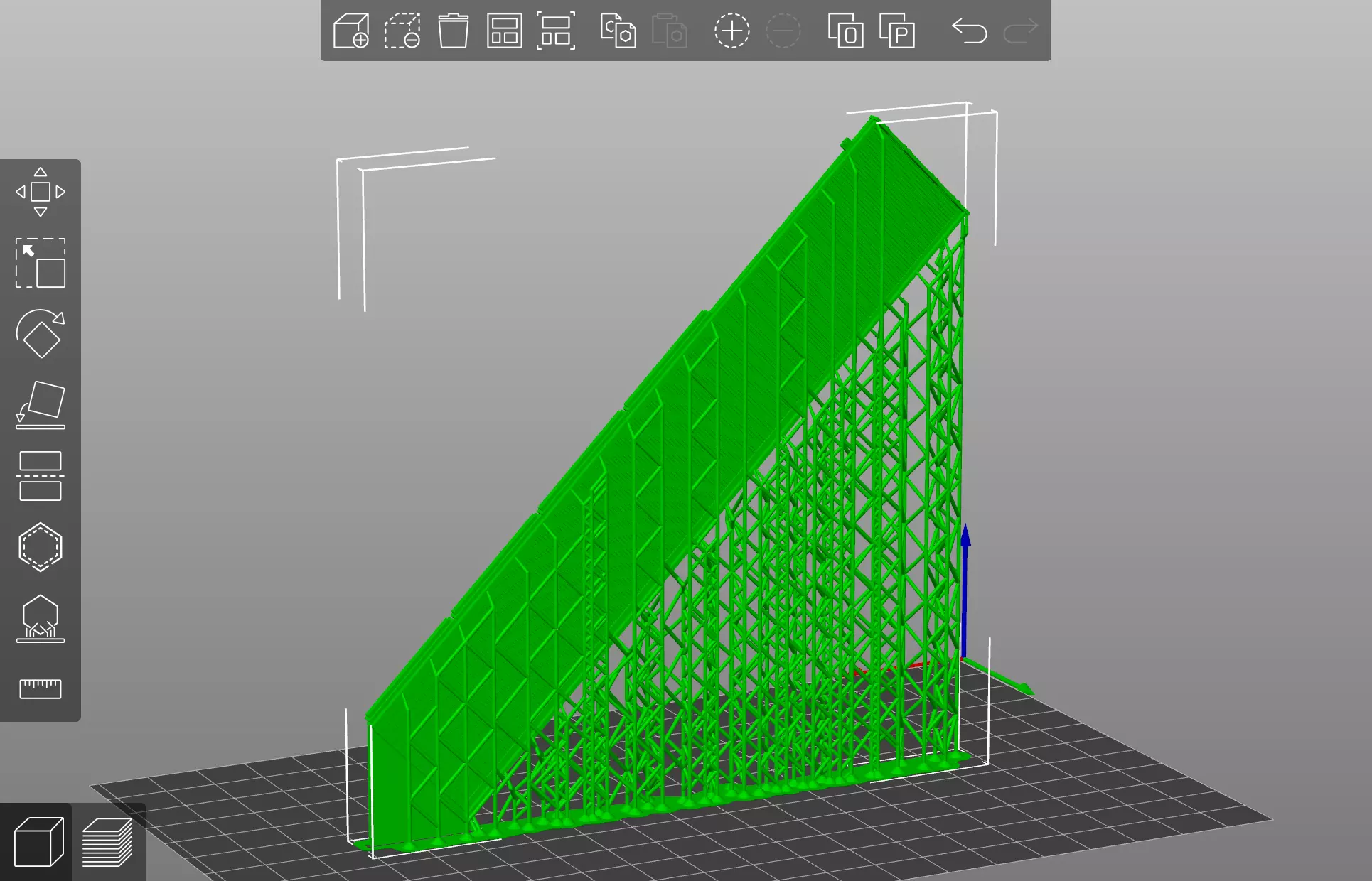Screen dimensions: 1372x881
Task: Select the Measure ruler tool
Action: [41, 688]
